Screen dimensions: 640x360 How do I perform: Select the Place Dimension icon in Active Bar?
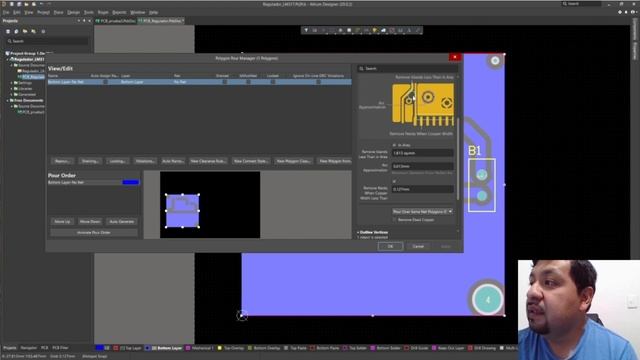pyautogui.click(x=400, y=30)
